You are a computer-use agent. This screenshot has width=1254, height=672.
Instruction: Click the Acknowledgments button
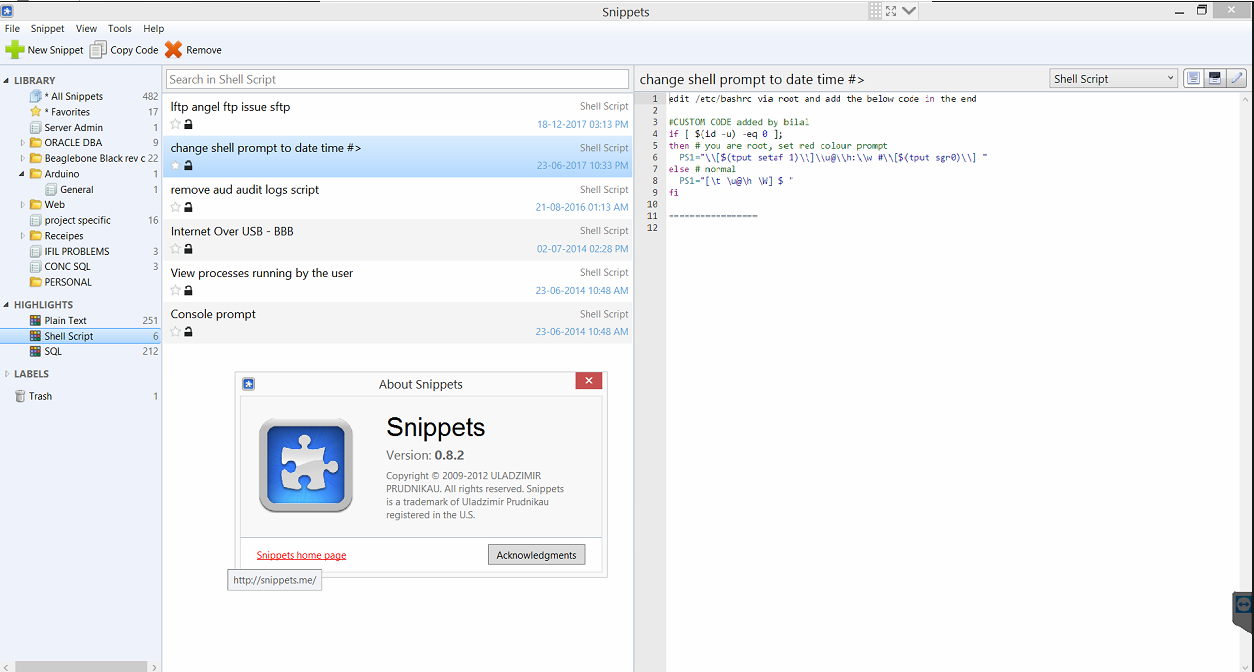(x=536, y=555)
